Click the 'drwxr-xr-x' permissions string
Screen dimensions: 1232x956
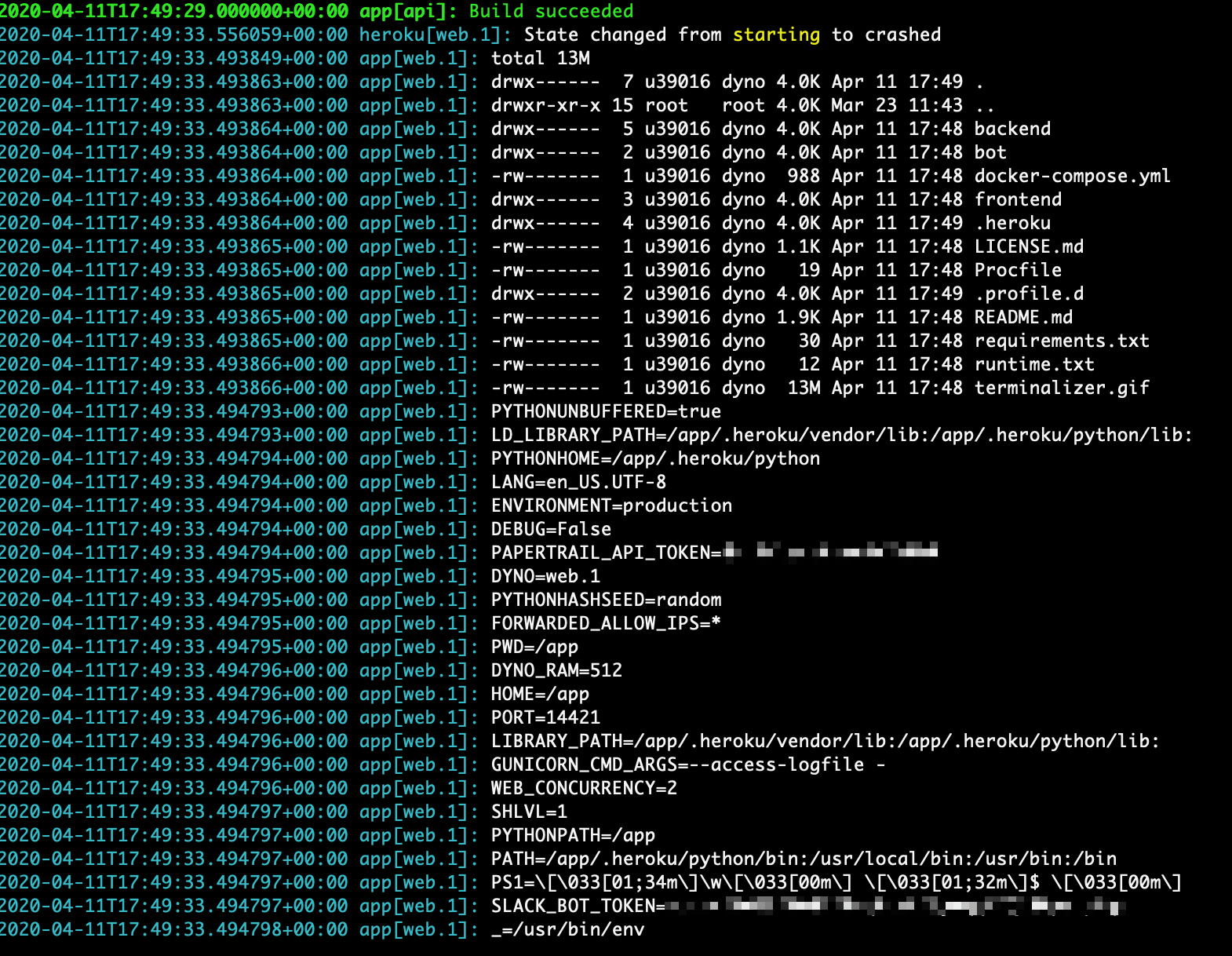click(545, 105)
